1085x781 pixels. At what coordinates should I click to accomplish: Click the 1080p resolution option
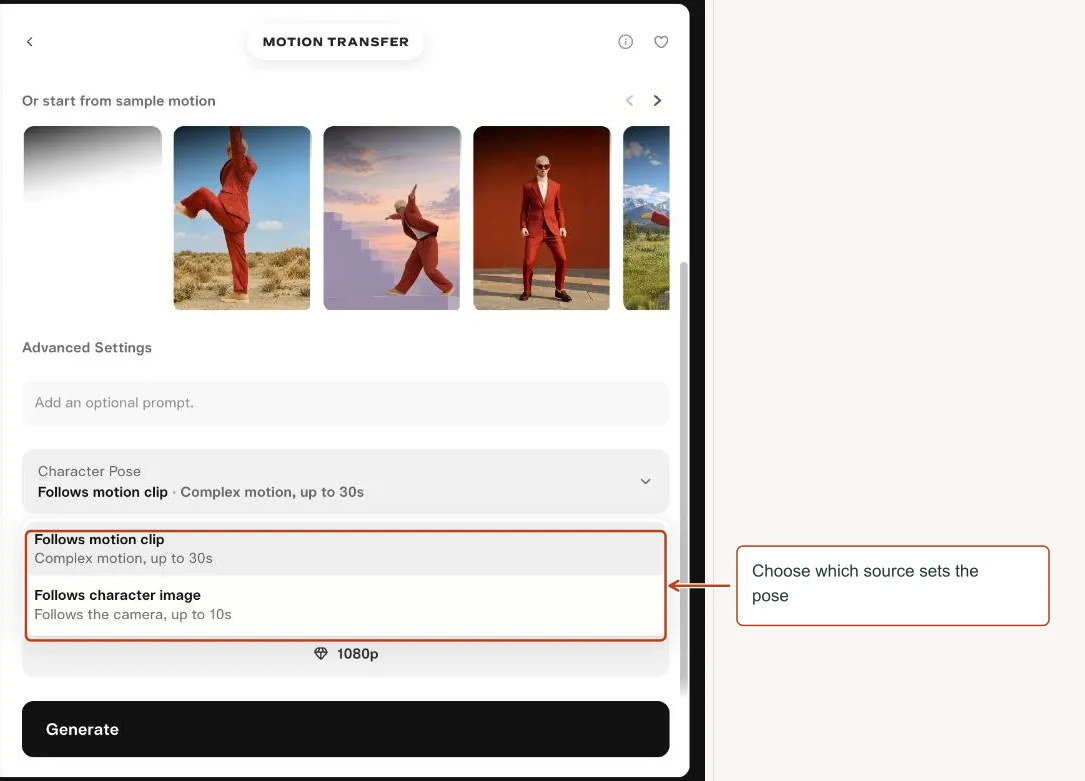coord(346,654)
